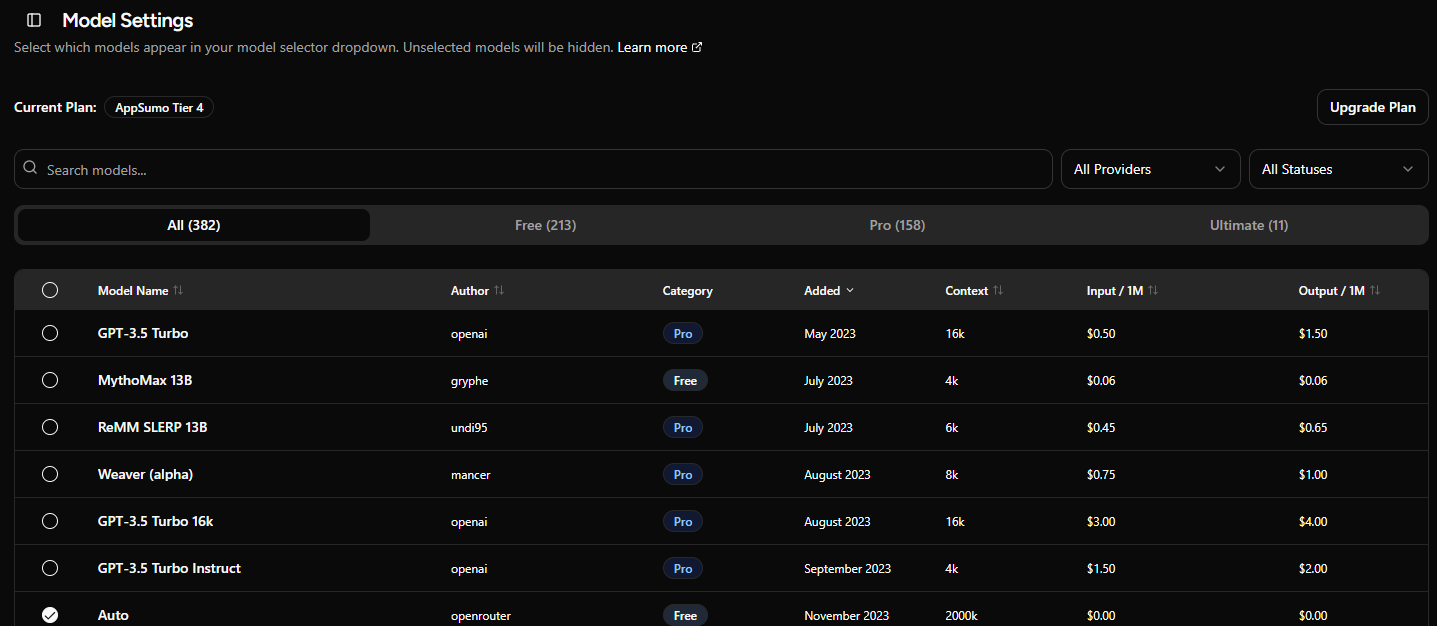Viewport: 1437px width, 626px height.
Task: Toggle the Added column sort chevron
Action: pyautogui.click(x=850, y=290)
